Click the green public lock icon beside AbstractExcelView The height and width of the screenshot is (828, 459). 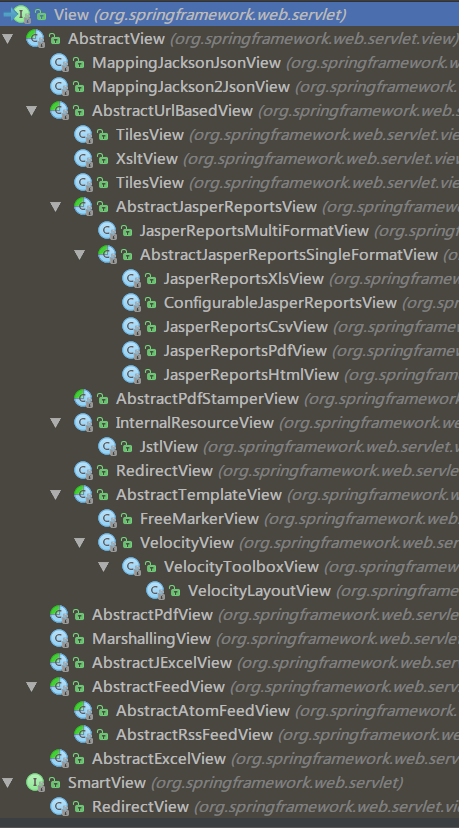(79, 759)
